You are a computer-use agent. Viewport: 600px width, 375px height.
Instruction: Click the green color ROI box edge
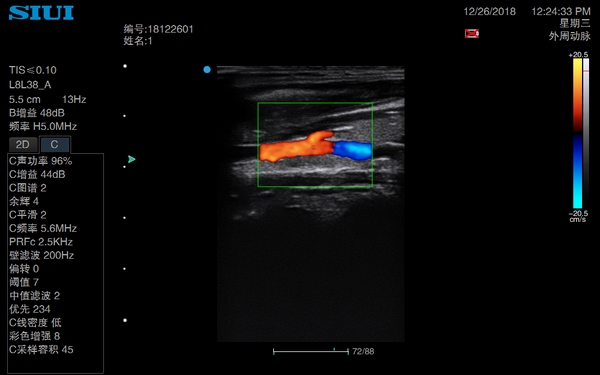point(315,103)
